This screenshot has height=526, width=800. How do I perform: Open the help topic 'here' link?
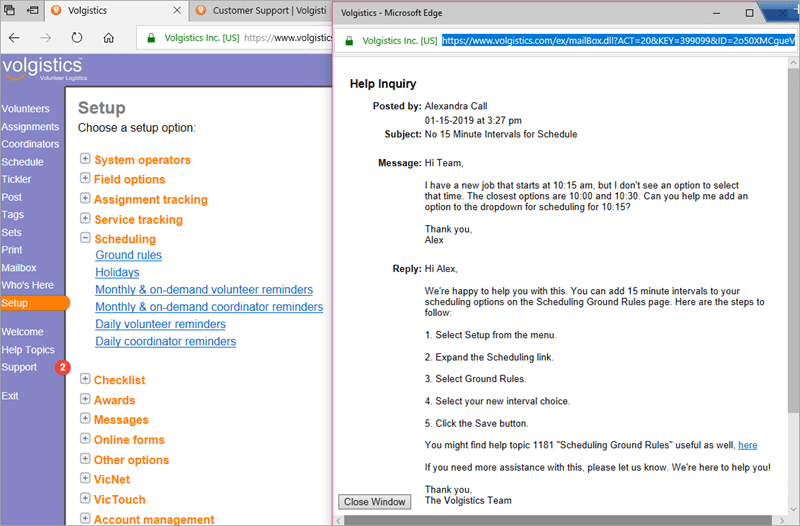click(747, 445)
